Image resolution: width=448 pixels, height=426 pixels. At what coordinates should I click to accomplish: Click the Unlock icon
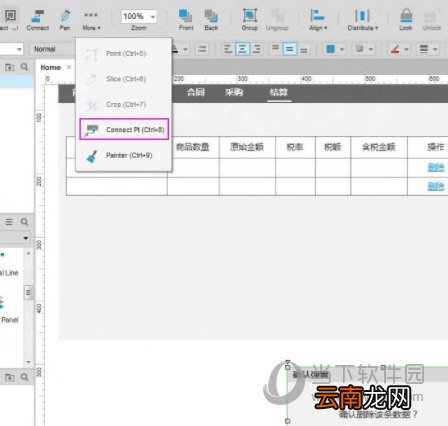pos(432,20)
